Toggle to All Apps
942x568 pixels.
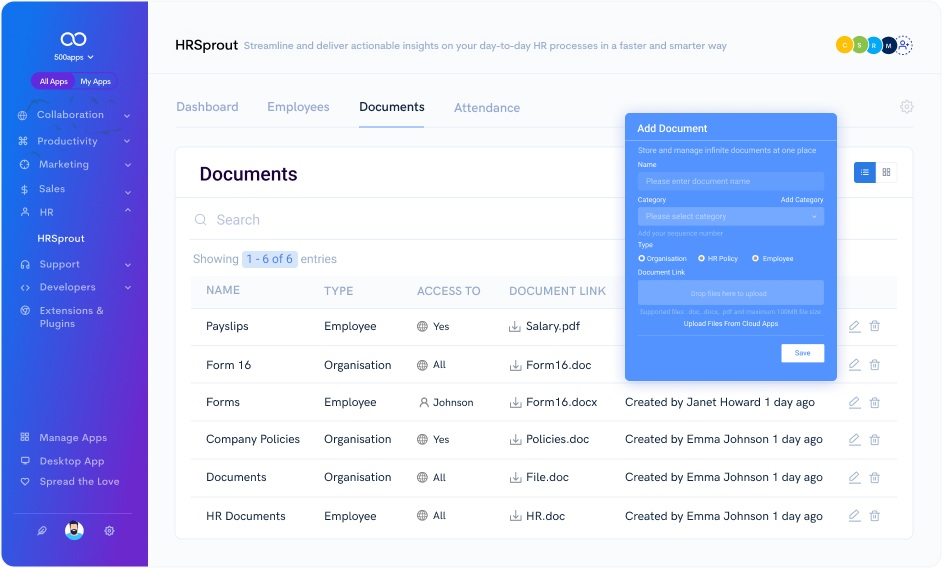[x=53, y=81]
